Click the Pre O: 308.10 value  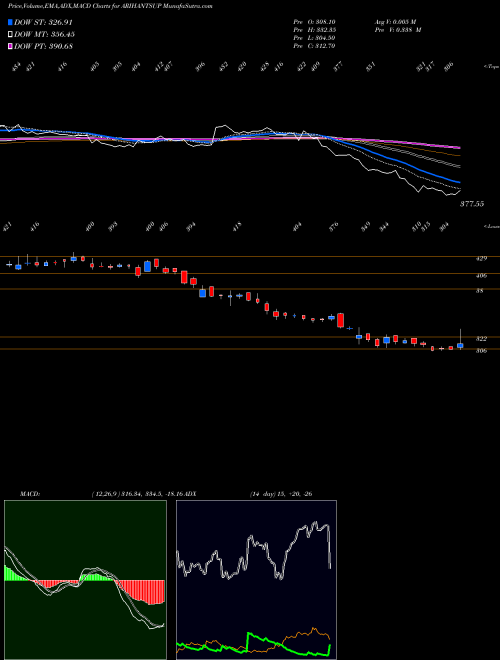click(314, 22)
